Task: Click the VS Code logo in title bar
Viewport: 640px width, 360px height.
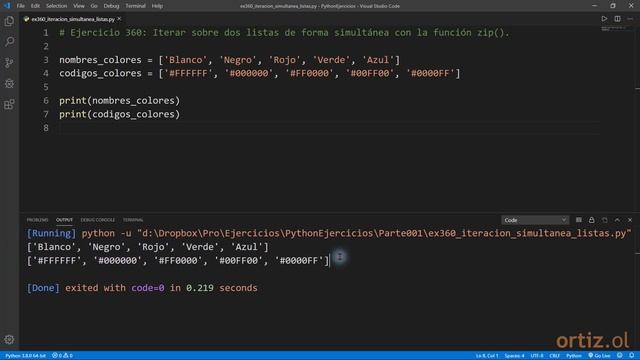Action: tap(7, 6)
